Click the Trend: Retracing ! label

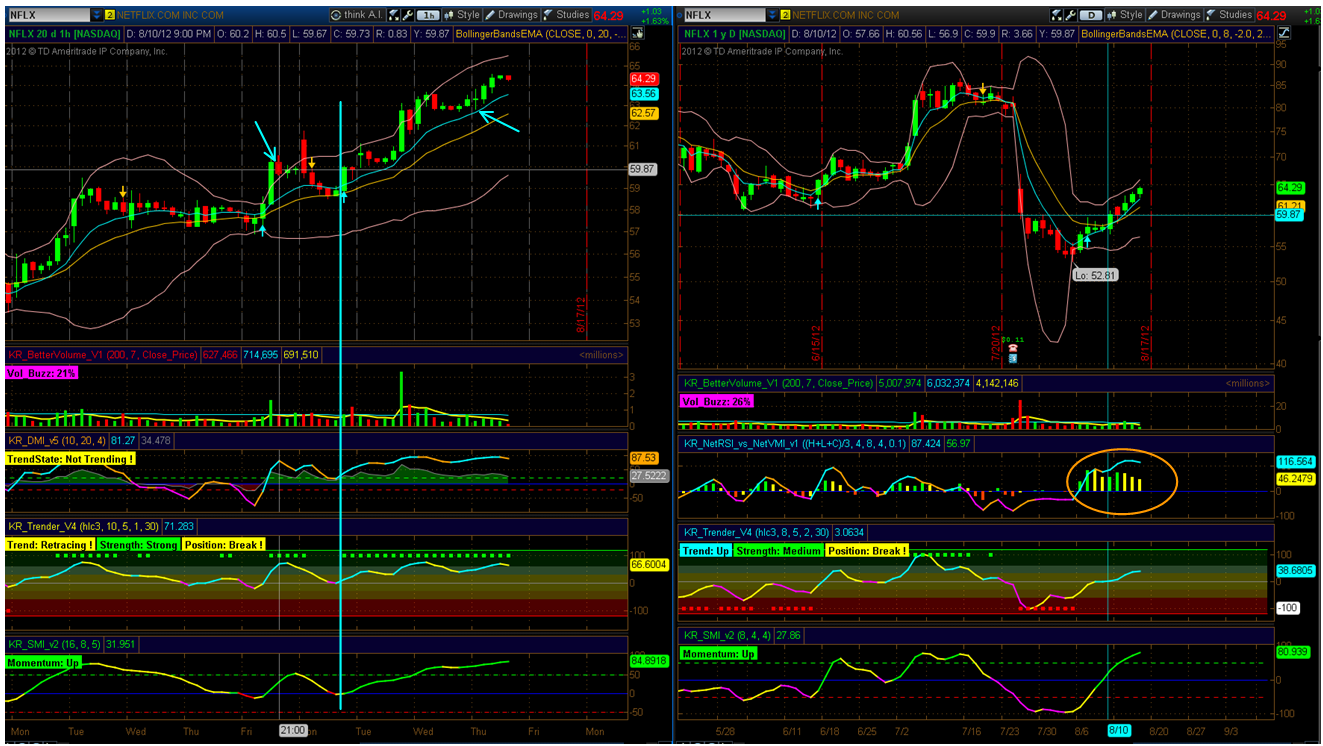click(x=50, y=545)
